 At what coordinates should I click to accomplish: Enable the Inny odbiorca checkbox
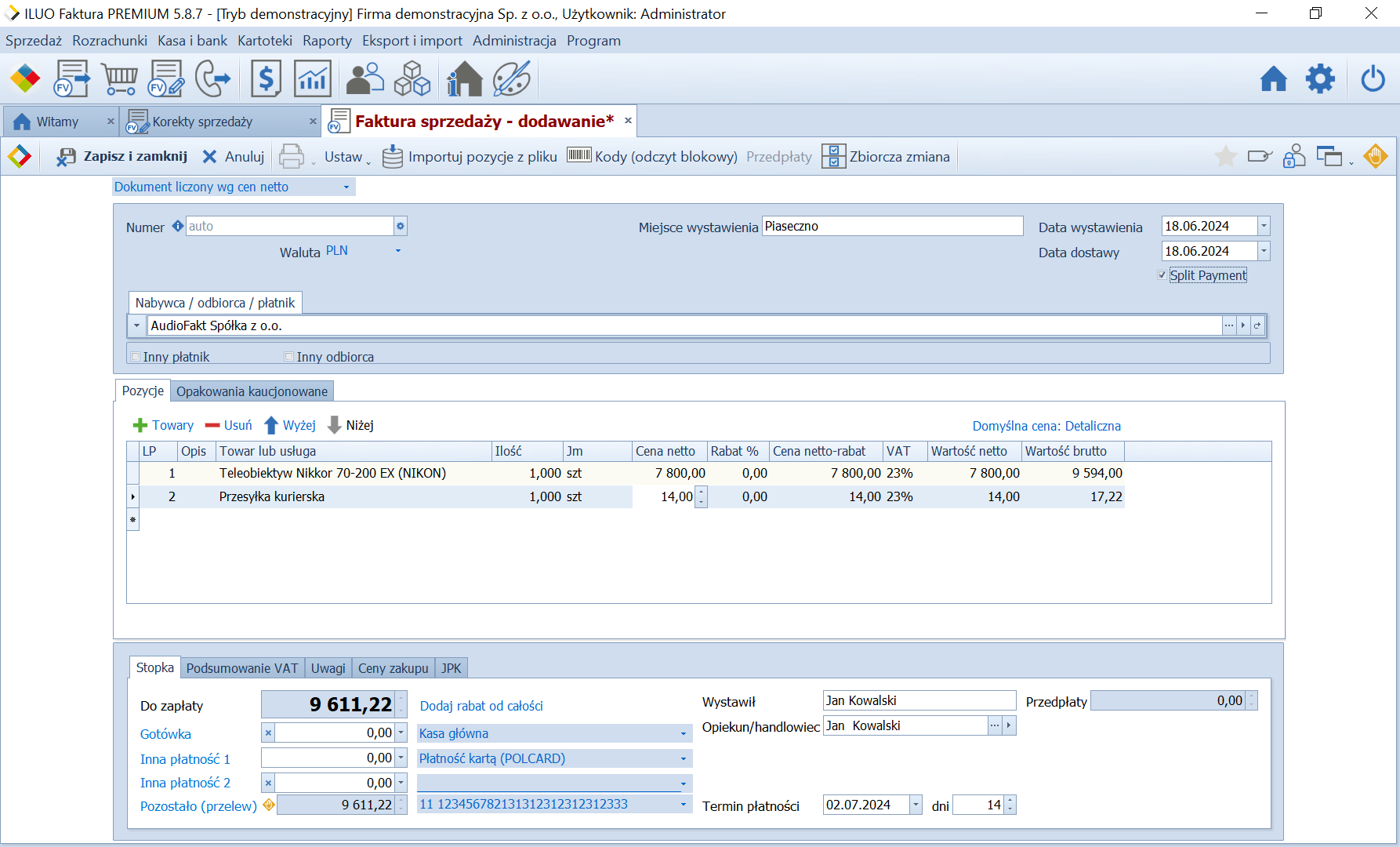289,357
